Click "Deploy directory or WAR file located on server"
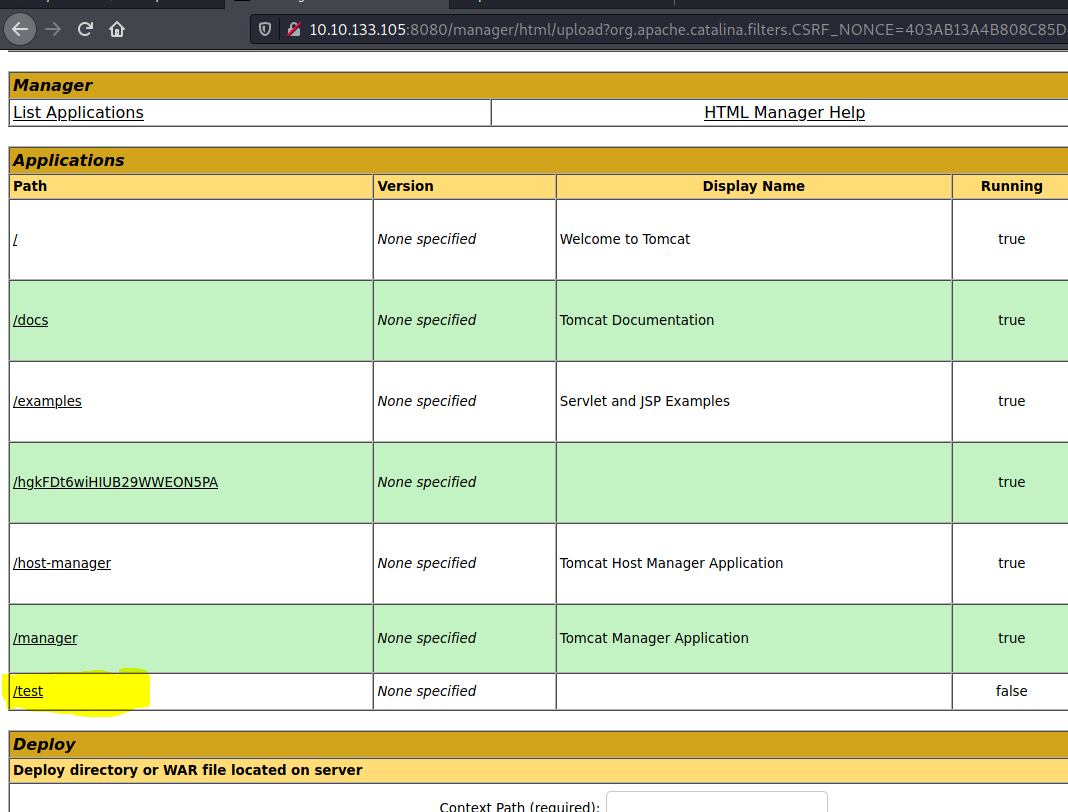Screen dimensions: 1068x812 [x=188, y=770]
